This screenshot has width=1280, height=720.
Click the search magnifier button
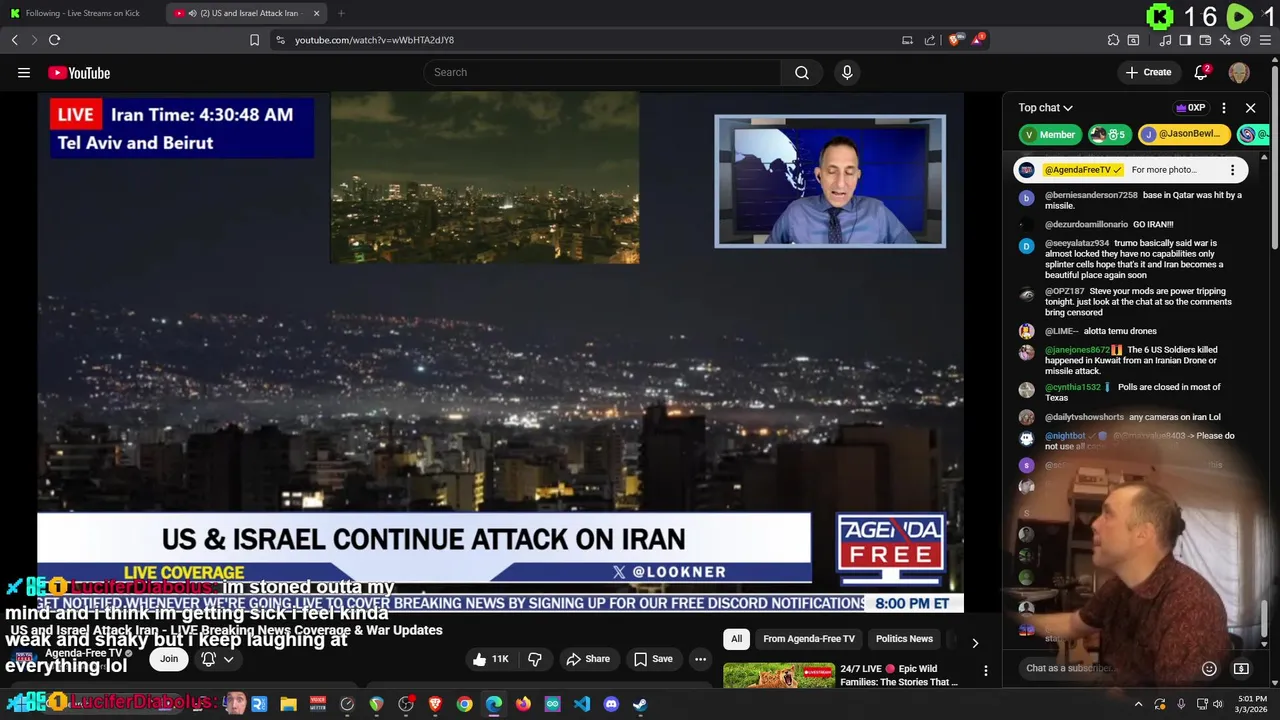click(x=802, y=72)
